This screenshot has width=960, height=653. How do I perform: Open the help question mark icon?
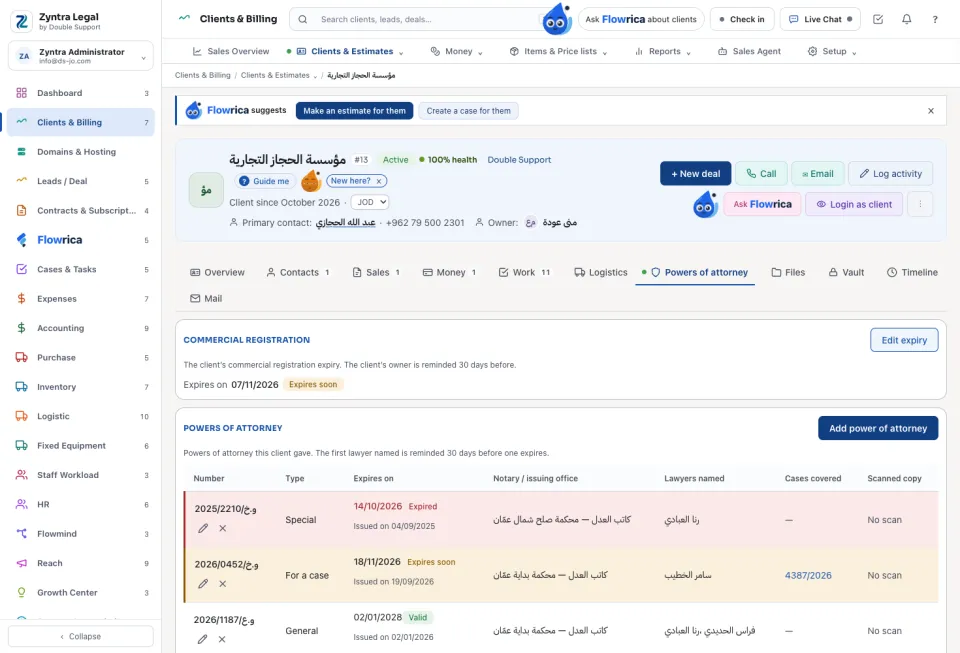[x=935, y=19]
